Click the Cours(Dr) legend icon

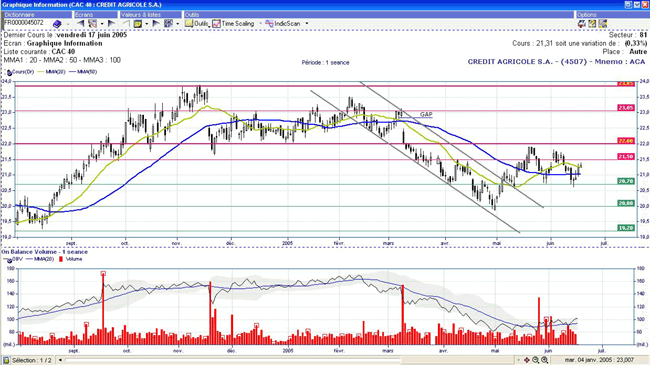click(x=9, y=73)
